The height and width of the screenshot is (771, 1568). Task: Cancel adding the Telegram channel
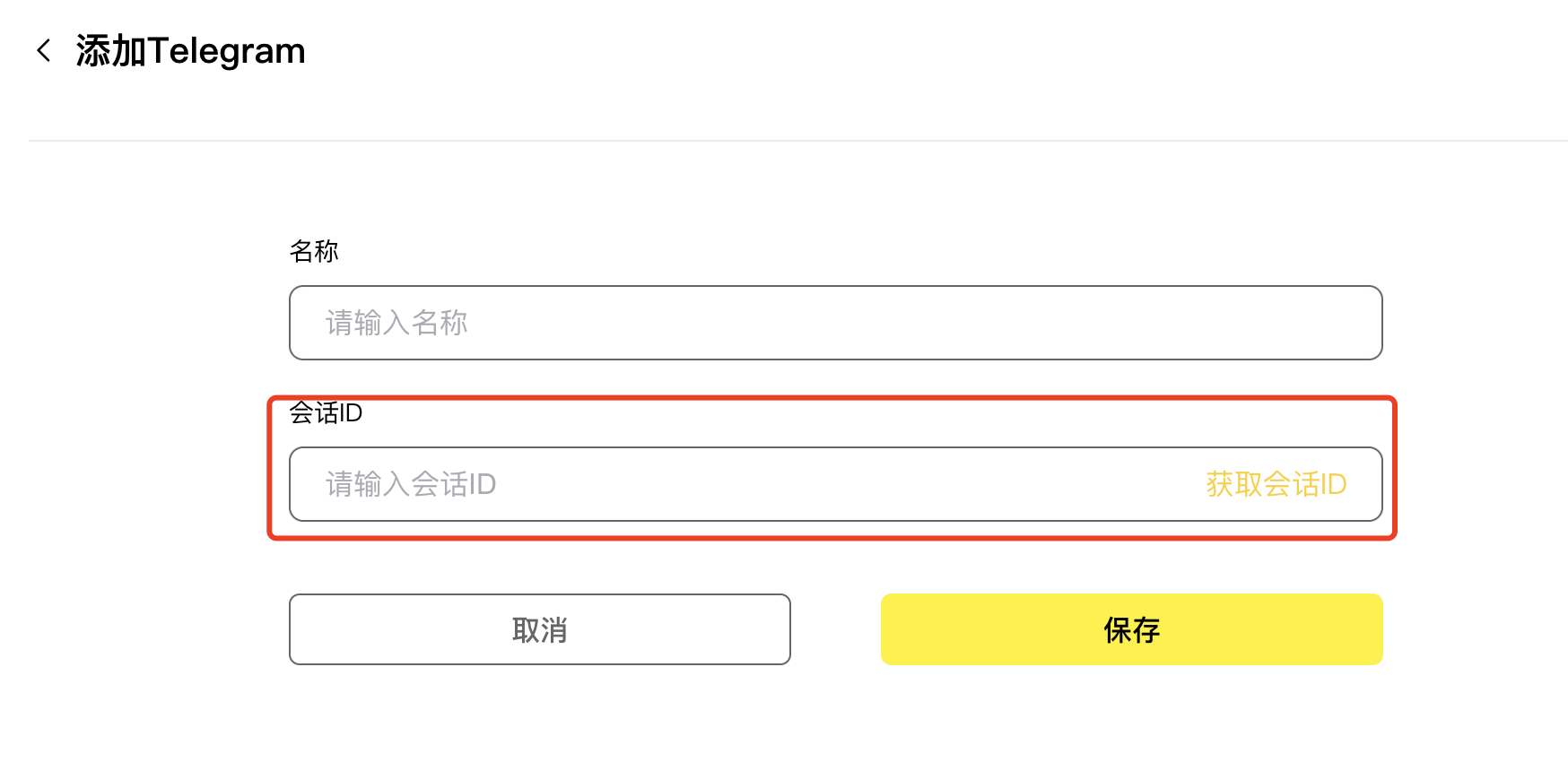click(539, 629)
